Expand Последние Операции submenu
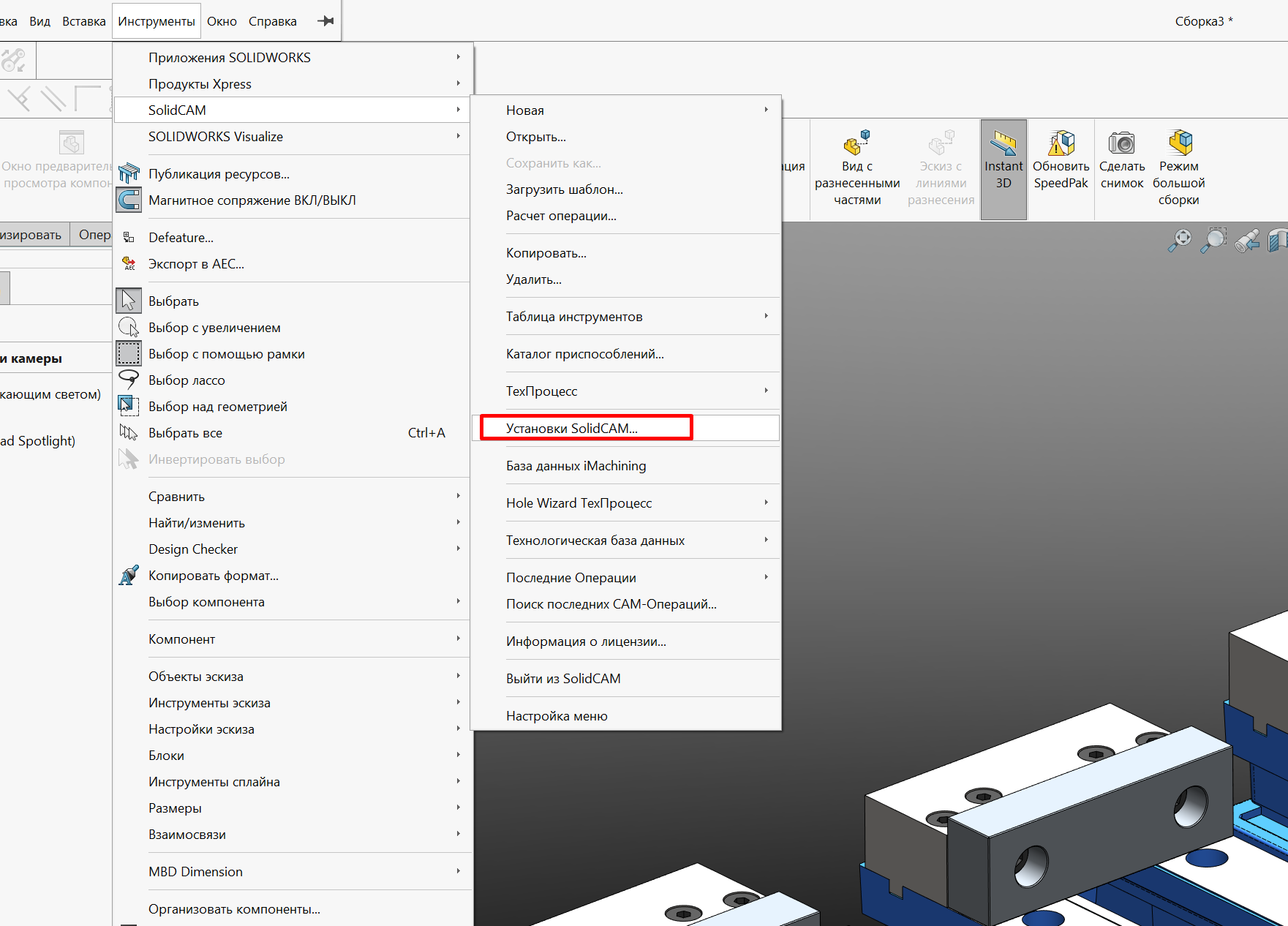The height and width of the screenshot is (926, 1288). click(626, 578)
